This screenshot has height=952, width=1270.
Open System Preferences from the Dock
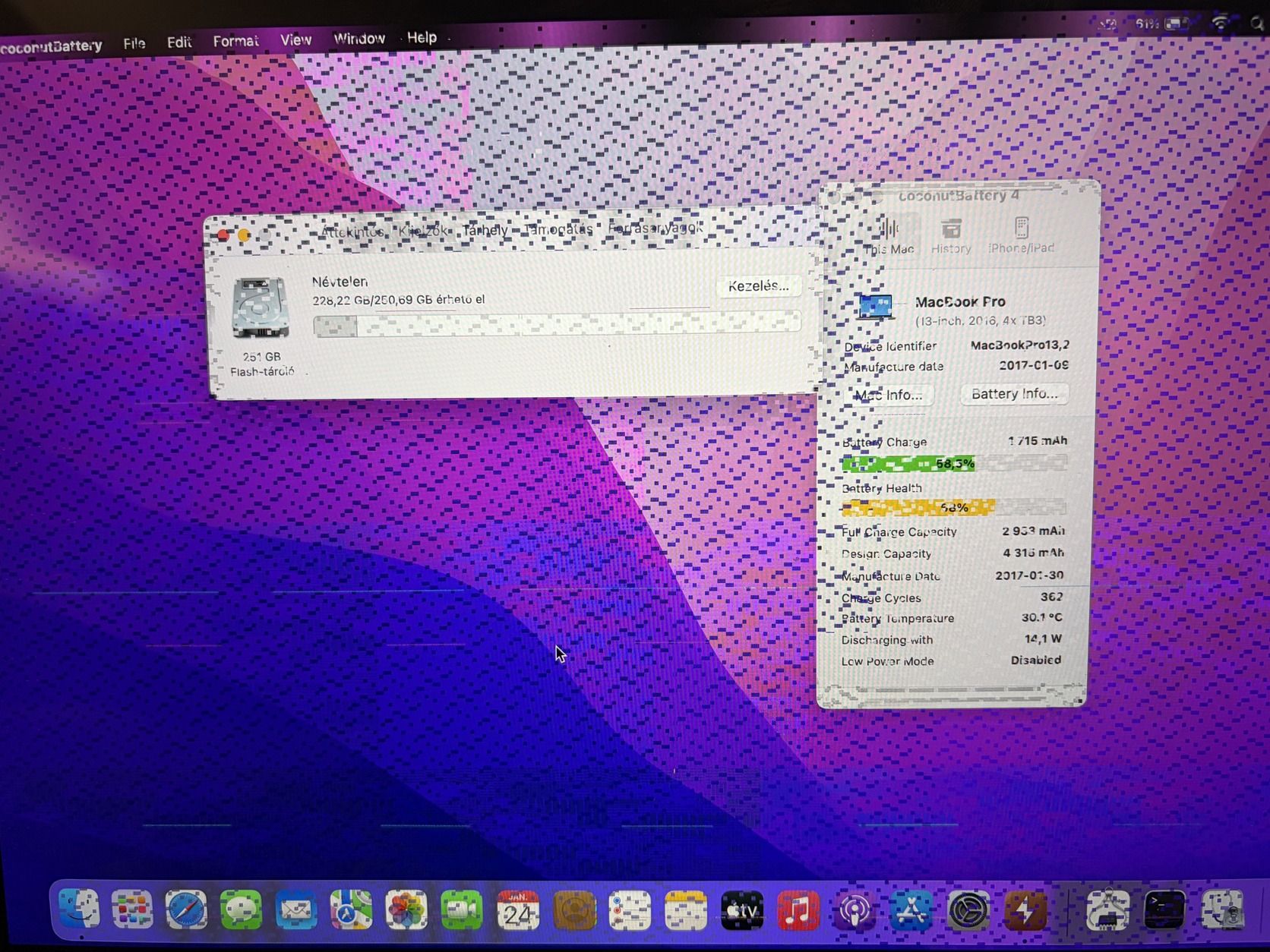pos(968,909)
